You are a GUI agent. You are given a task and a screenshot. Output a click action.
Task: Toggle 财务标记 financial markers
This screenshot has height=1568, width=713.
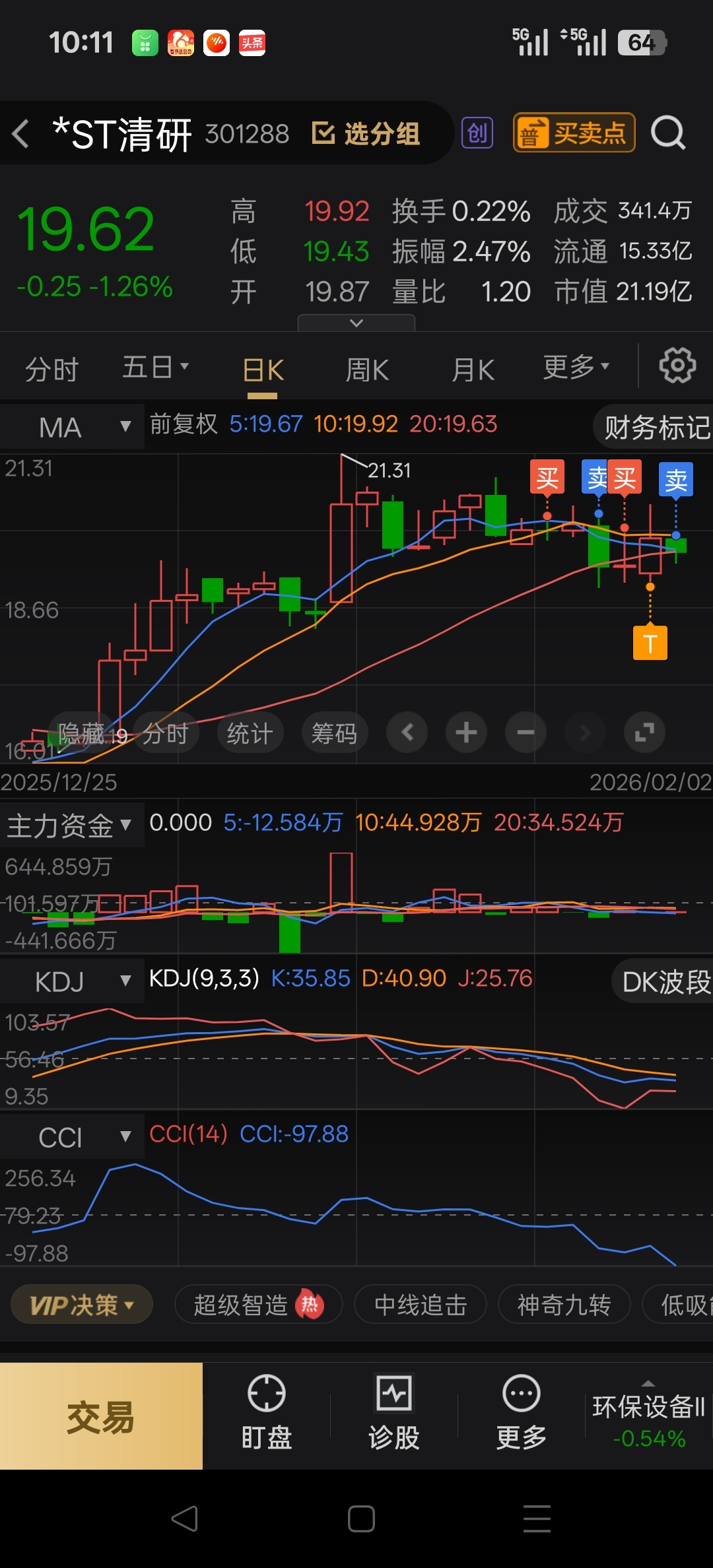[x=654, y=427]
